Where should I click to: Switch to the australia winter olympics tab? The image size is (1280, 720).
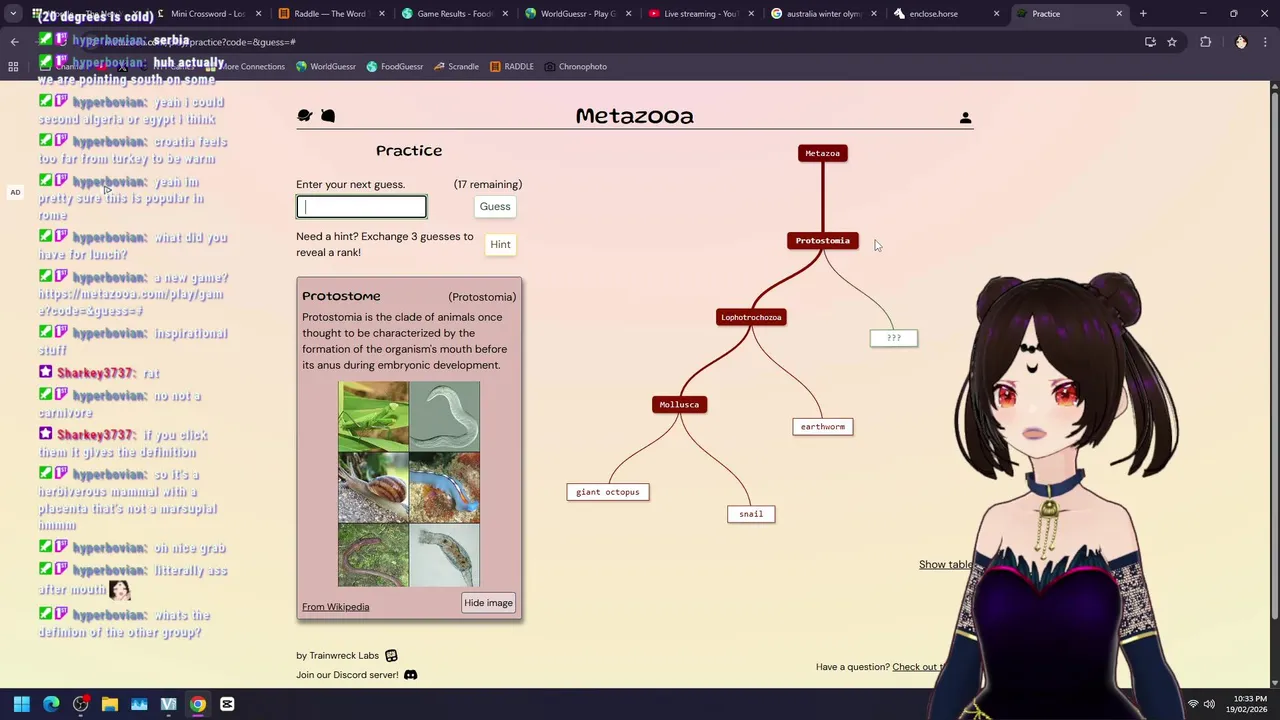click(x=822, y=14)
